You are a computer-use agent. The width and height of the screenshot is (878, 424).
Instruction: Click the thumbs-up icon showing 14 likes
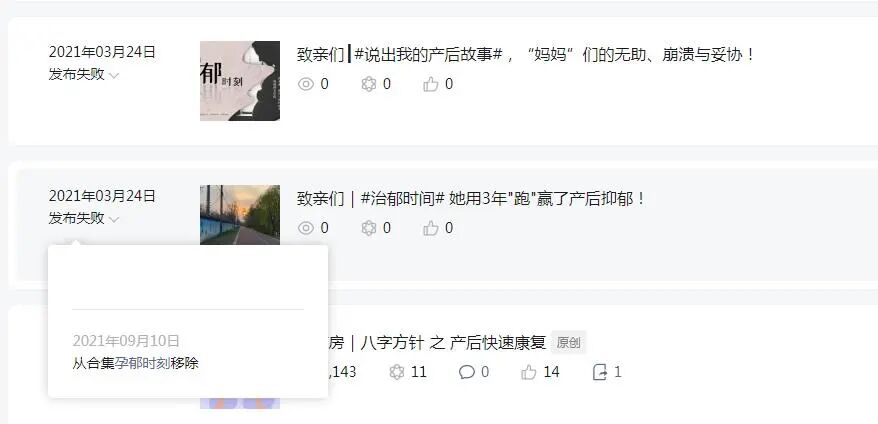[x=529, y=372]
